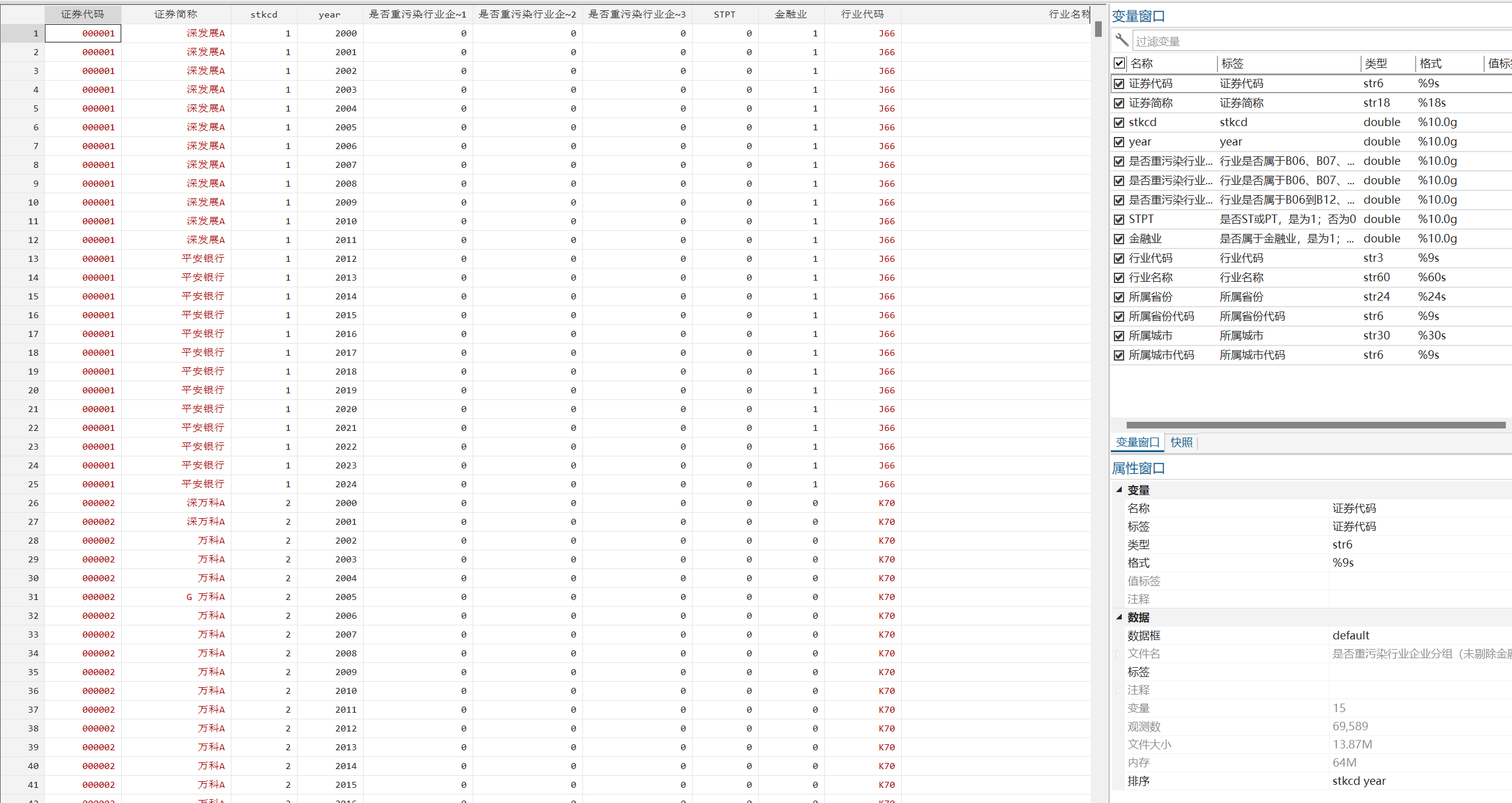
Task: Toggle the select-all checkbox beside 名称 header
Action: pos(1119,63)
